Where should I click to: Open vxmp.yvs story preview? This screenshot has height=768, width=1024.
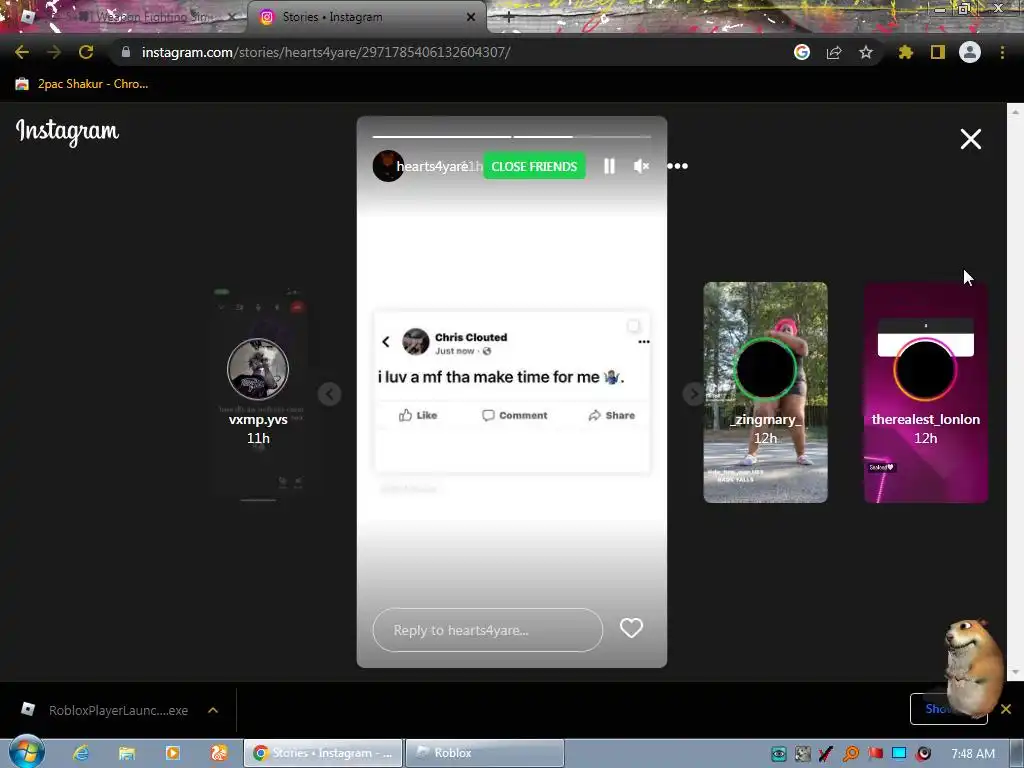pos(258,392)
